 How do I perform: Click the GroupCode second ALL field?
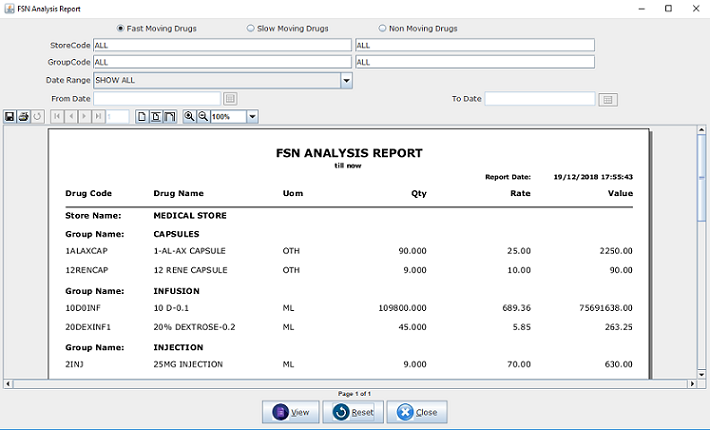click(475, 62)
